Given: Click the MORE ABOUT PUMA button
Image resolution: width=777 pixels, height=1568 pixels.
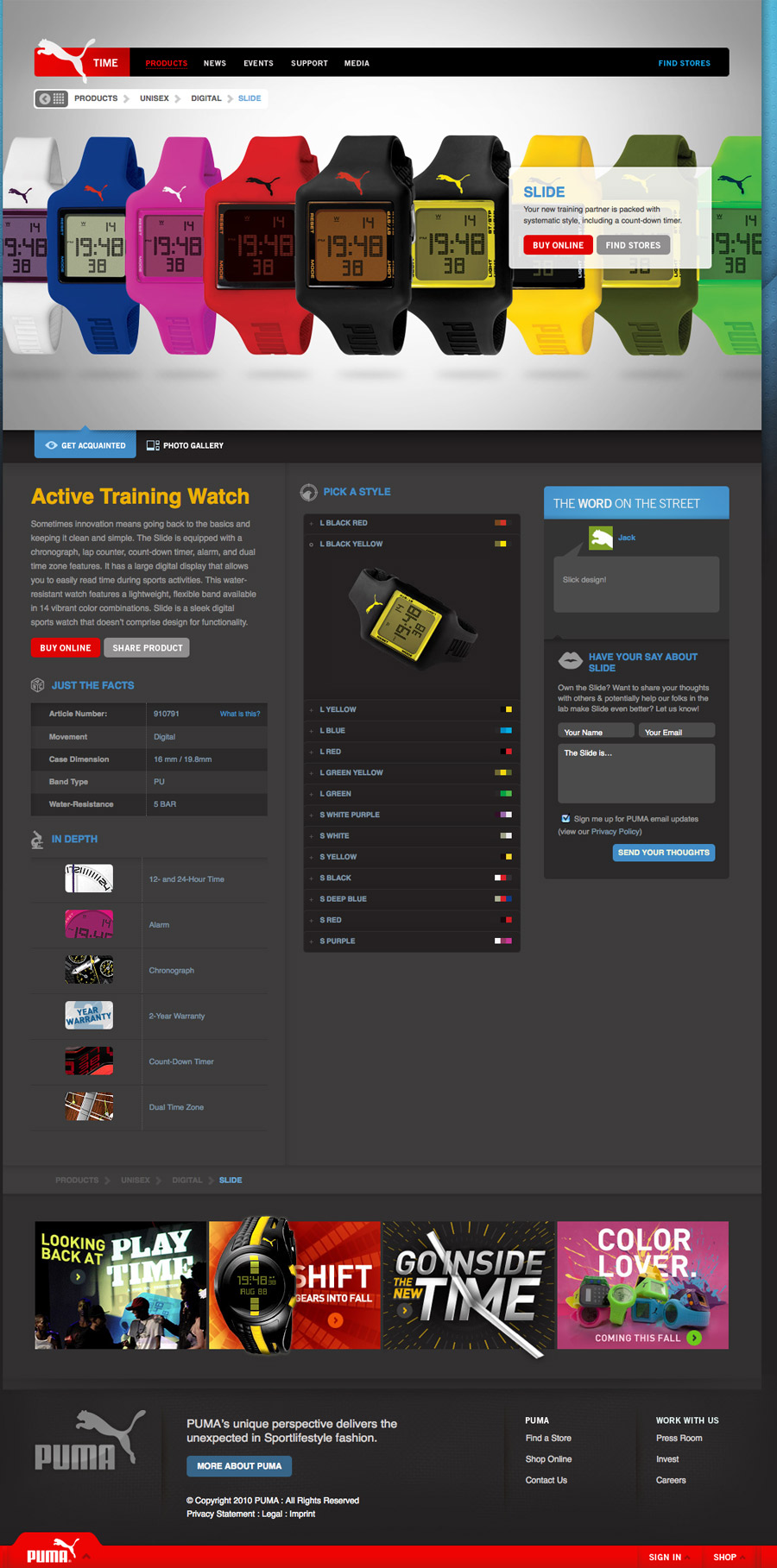Looking at the screenshot, I should pyautogui.click(x=239, y=1466).
